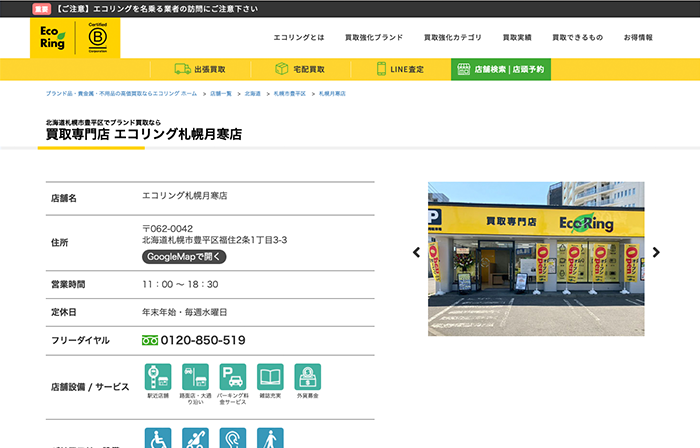
Task: Click the 札幌月寒店 breadcrumb
Action: coord(332,94)
